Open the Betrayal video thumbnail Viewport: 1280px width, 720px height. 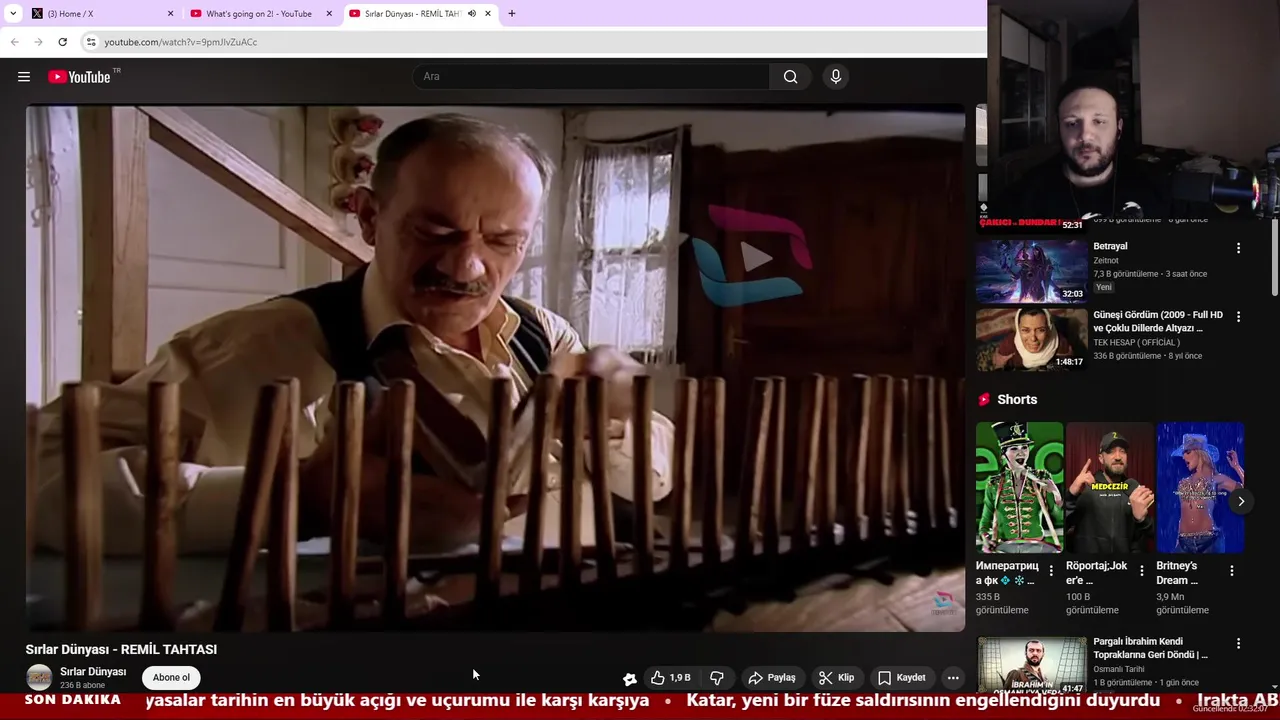point(1031,271)
